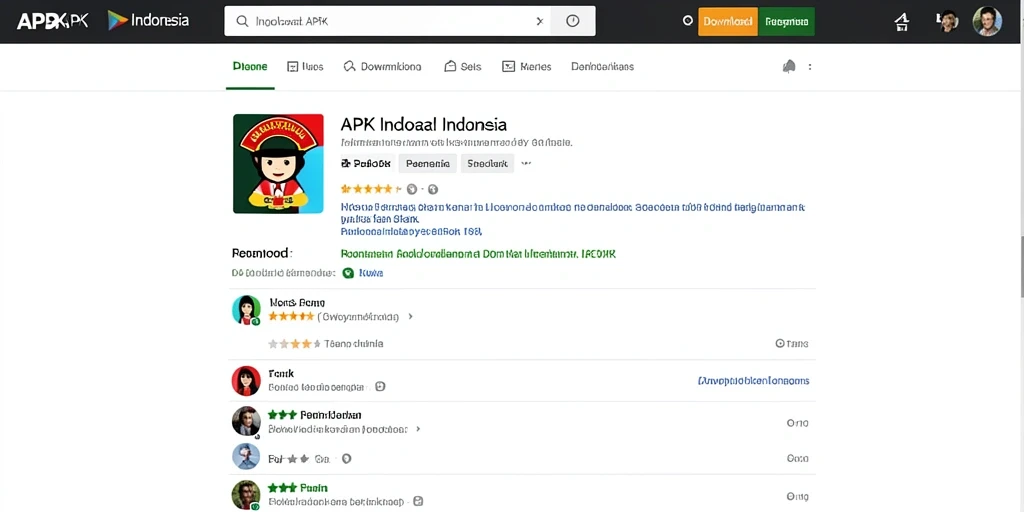Click the APK site logo in header
Viewport: 1024px width, 512px height.
tap(52, 21)
